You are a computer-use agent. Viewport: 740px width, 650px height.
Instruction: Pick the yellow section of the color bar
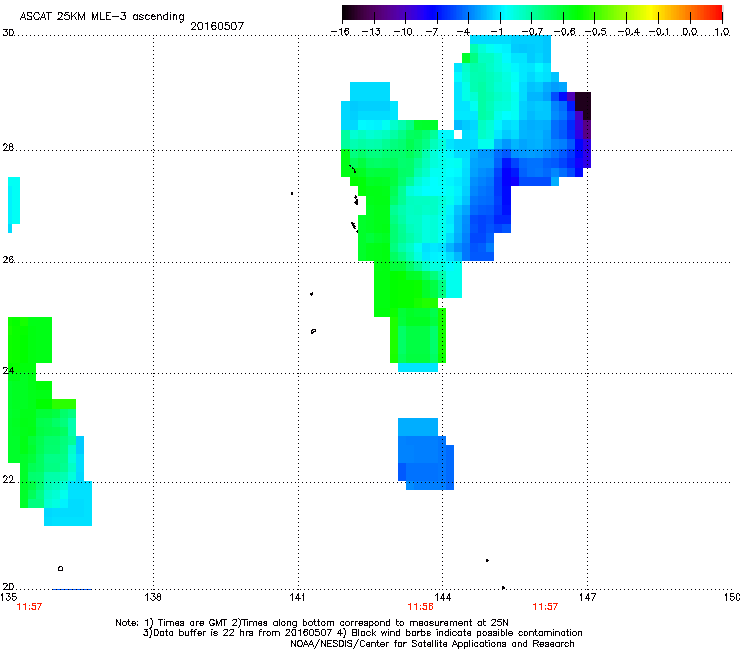(651, 12)
